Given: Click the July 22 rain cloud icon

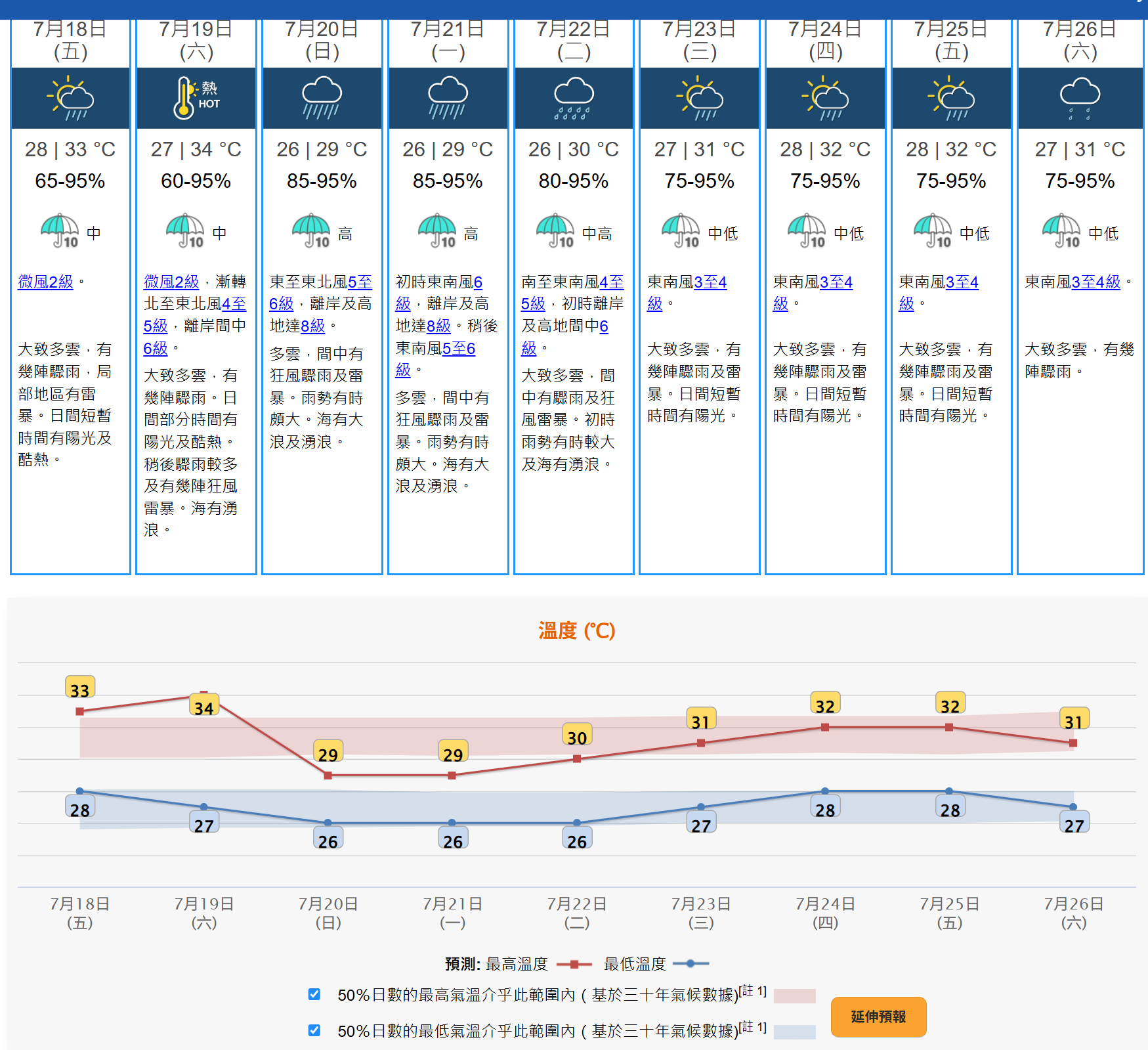Looking at the screenshot, I should 574,98.
